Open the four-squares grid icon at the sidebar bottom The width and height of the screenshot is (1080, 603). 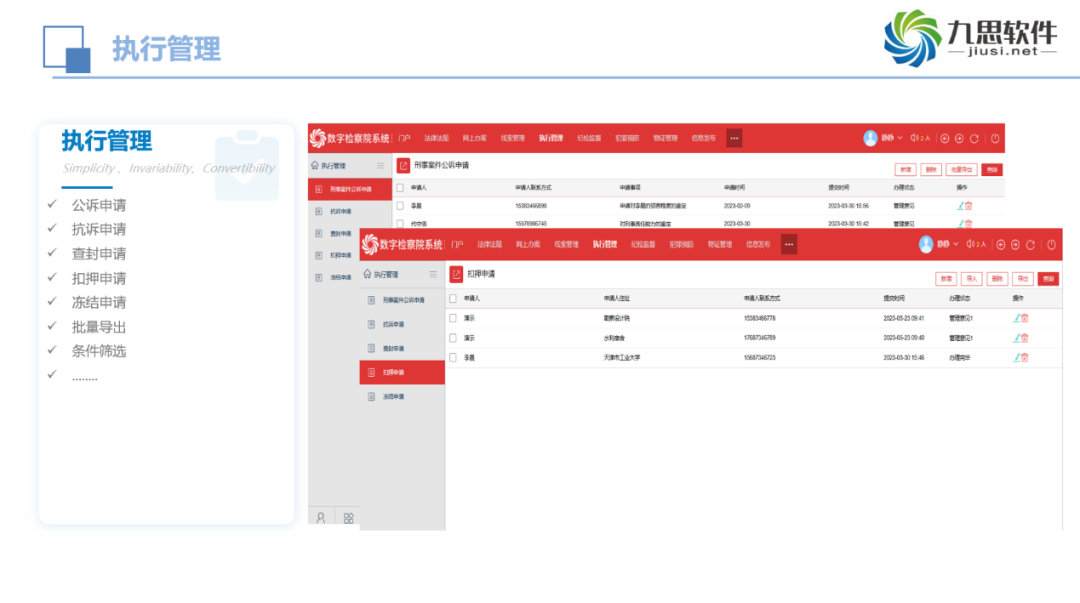349,518
